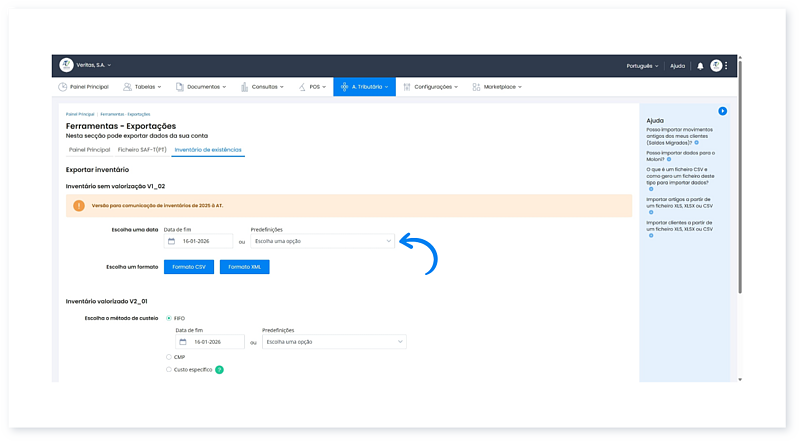Click calendar icon in FIFO Data de fim field
The height and width of the screenshot is (442, 800).
coord(184,342)
